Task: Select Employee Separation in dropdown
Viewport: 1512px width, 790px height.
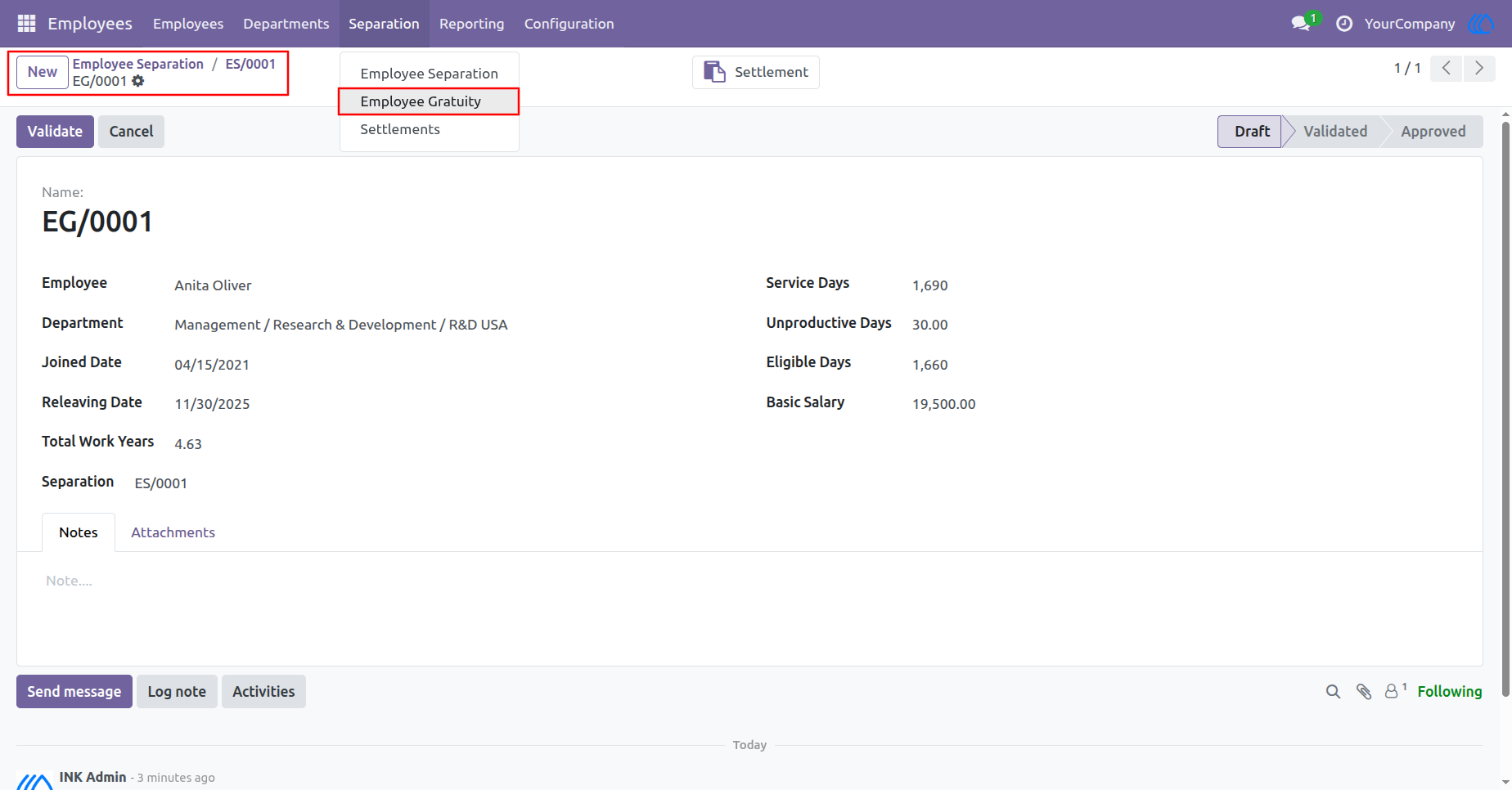Action: tap(430, 74)
